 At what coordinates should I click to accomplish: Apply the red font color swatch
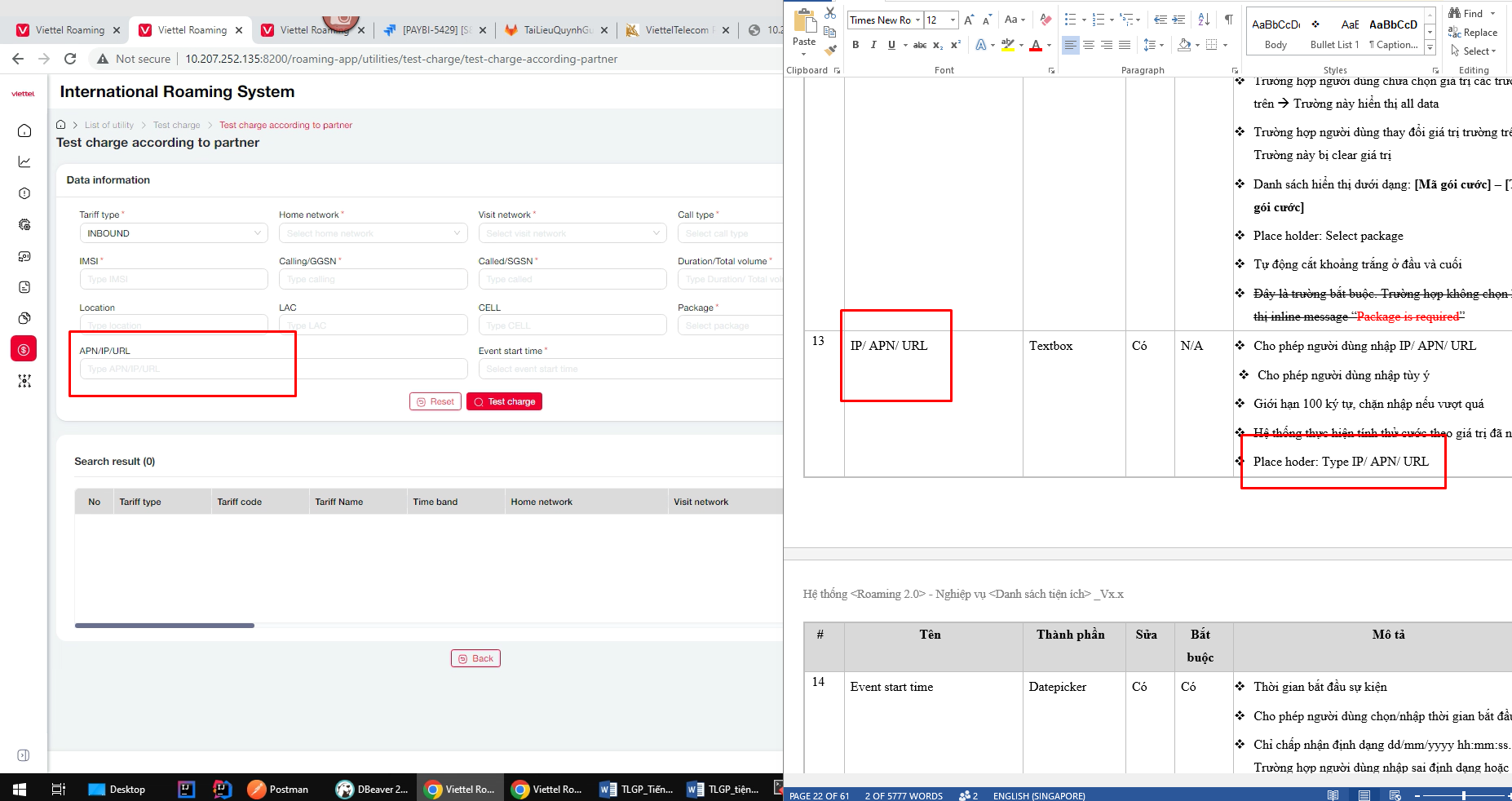pos(1035,46)
